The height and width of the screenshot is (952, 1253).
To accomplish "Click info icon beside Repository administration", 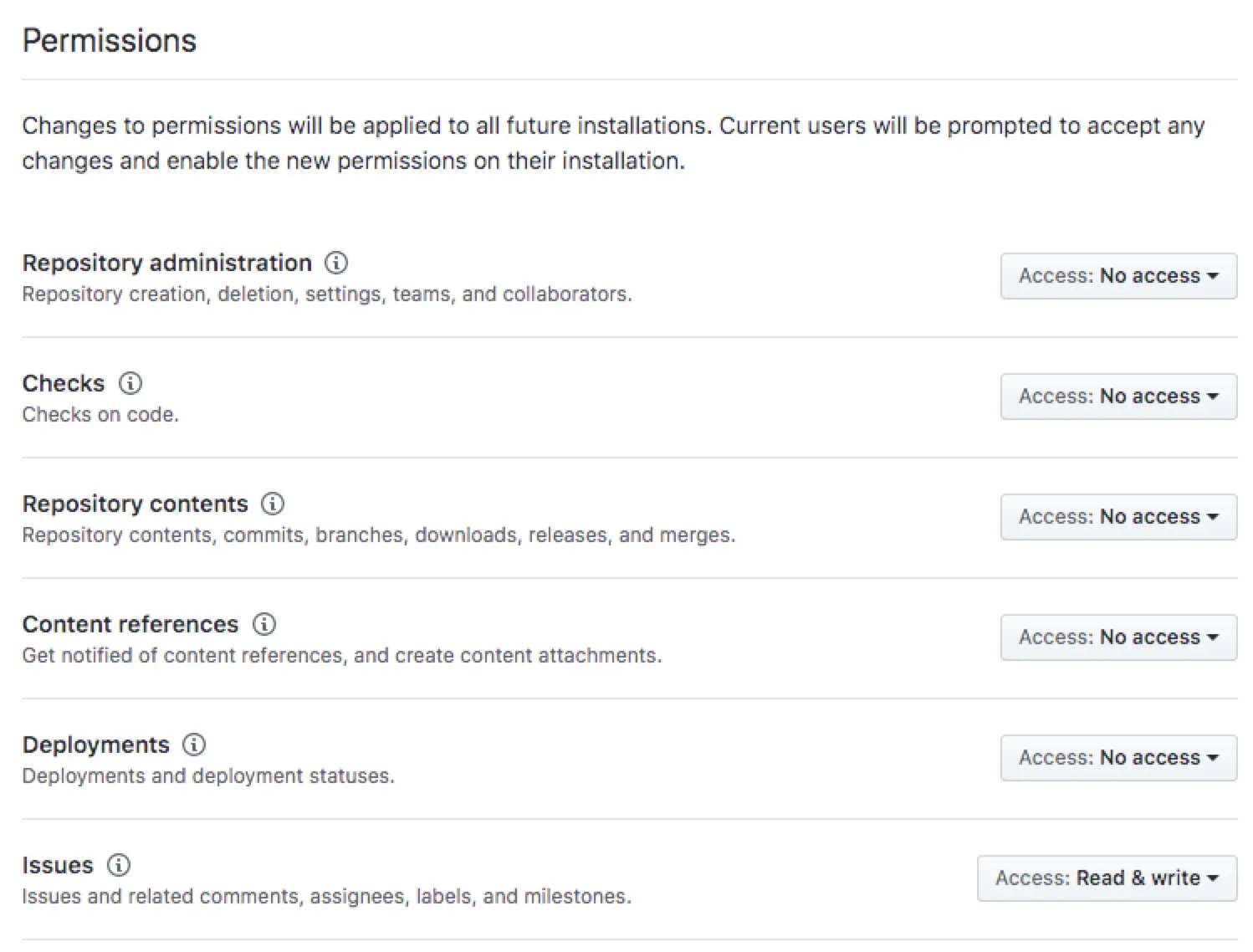I will pos(336,263).
